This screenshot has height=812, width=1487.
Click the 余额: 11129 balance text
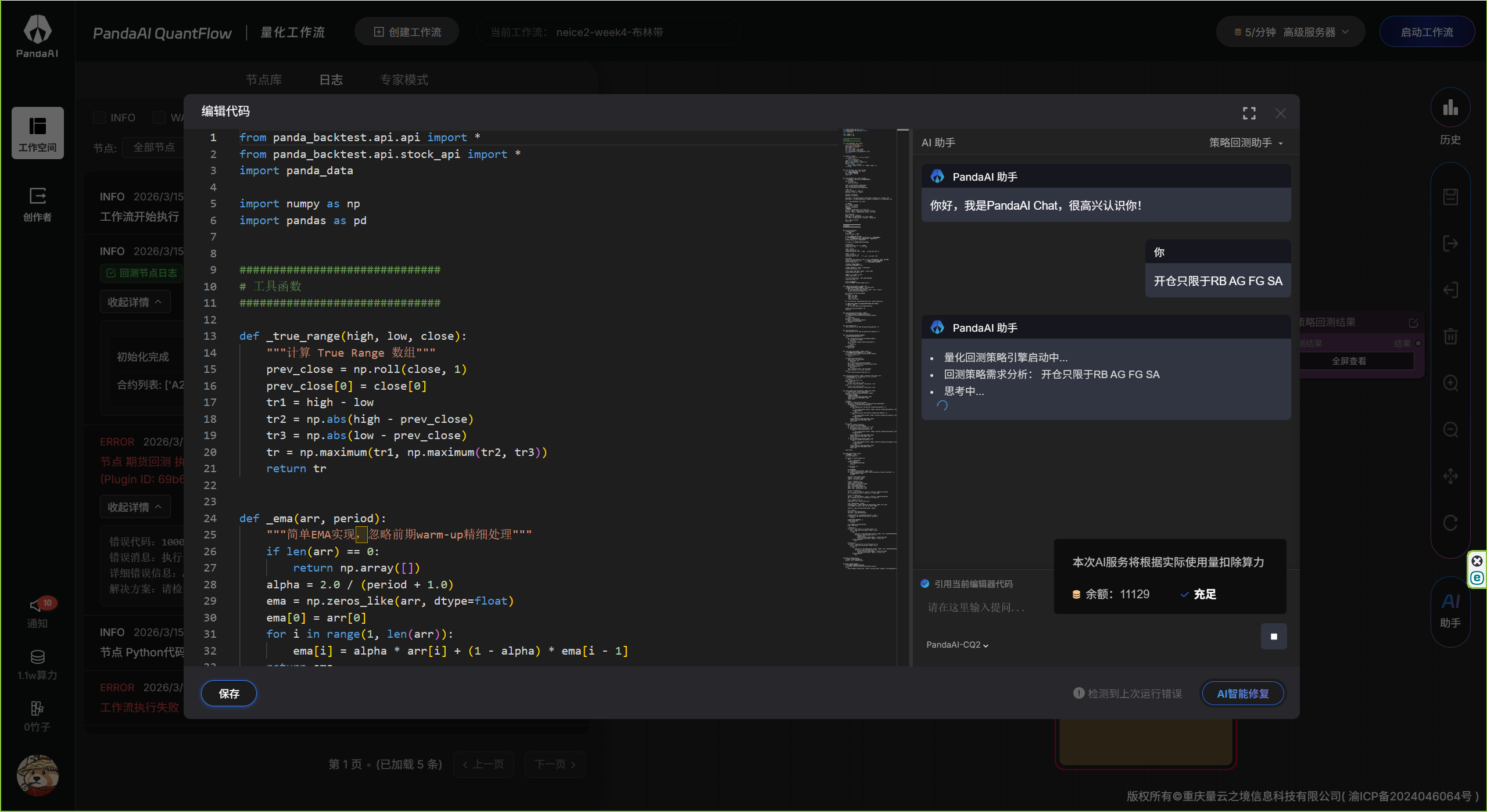coord(1117,594)
